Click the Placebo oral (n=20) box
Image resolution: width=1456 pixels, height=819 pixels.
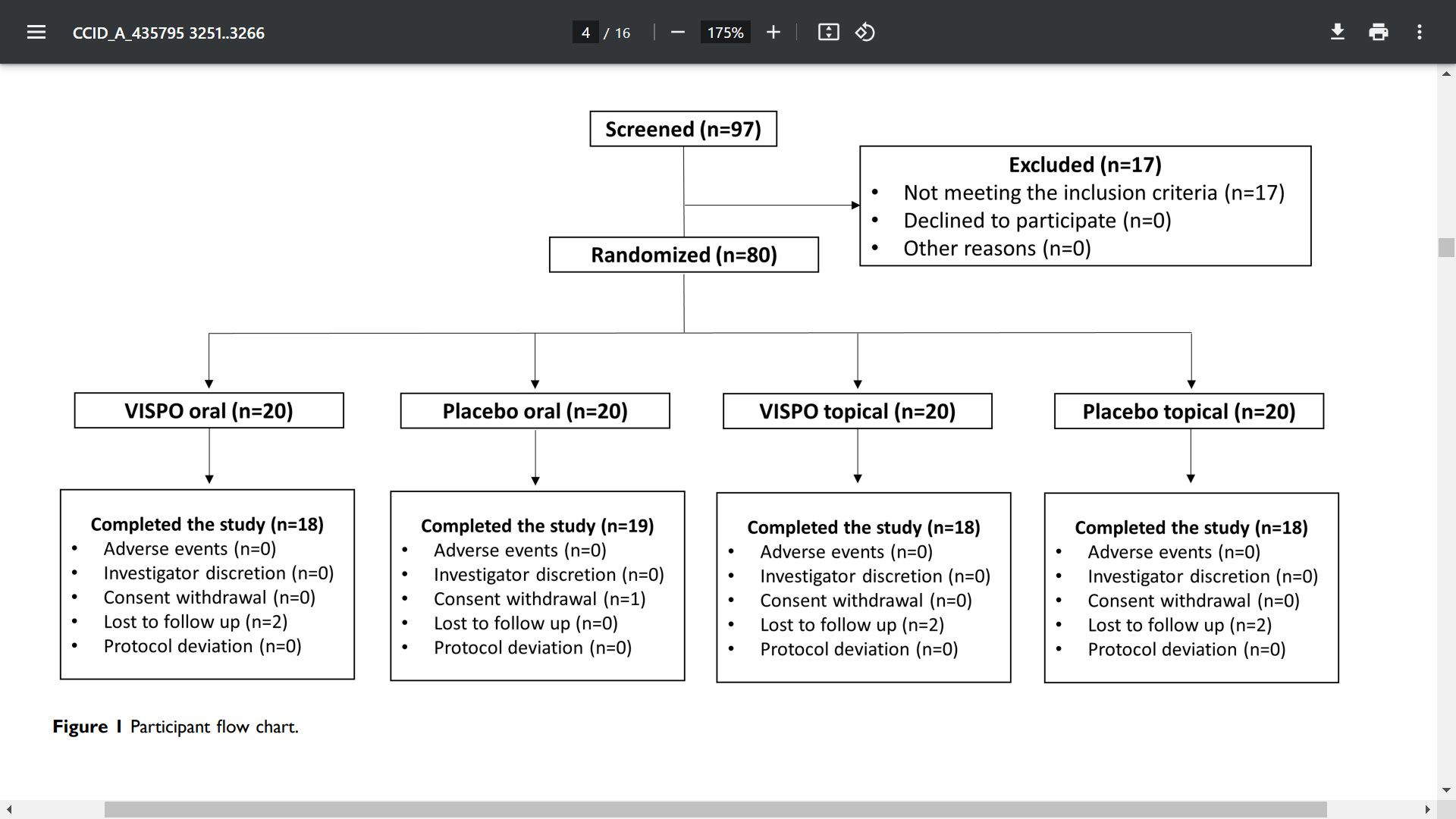(535, 411)
